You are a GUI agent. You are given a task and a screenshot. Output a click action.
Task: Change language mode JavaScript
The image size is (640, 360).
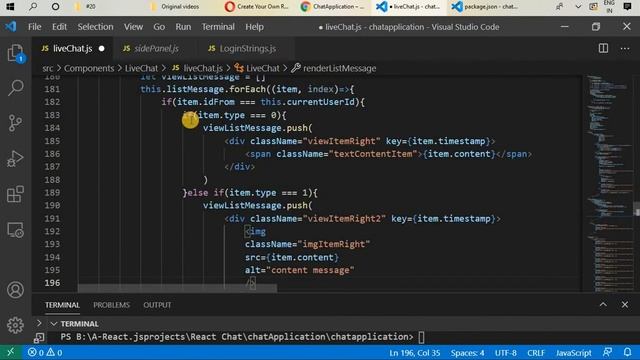click(573, 353)
